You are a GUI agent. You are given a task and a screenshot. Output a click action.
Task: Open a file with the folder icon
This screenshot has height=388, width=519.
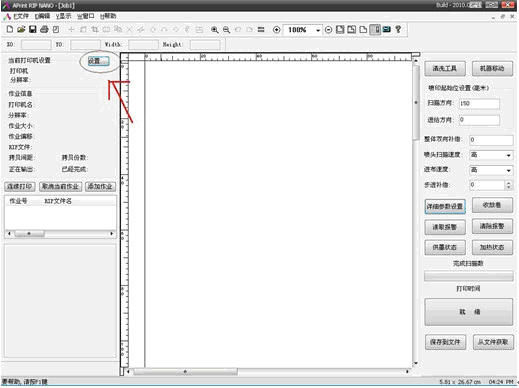21,29
